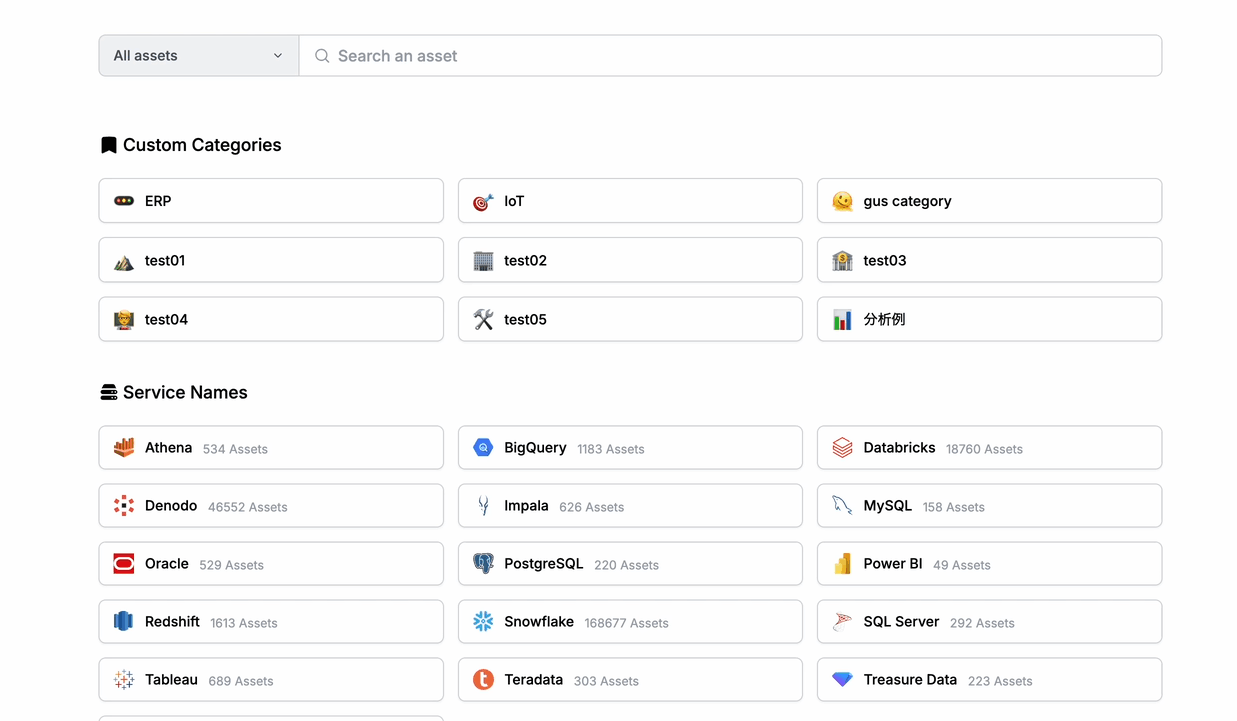Browse Tableau assets
Viewport: 1237px width, 721px height.
click(x=271, y=680)
